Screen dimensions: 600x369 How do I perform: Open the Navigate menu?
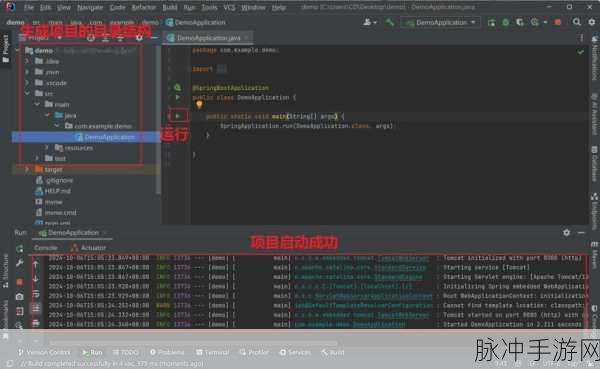[x=90, y=7]
